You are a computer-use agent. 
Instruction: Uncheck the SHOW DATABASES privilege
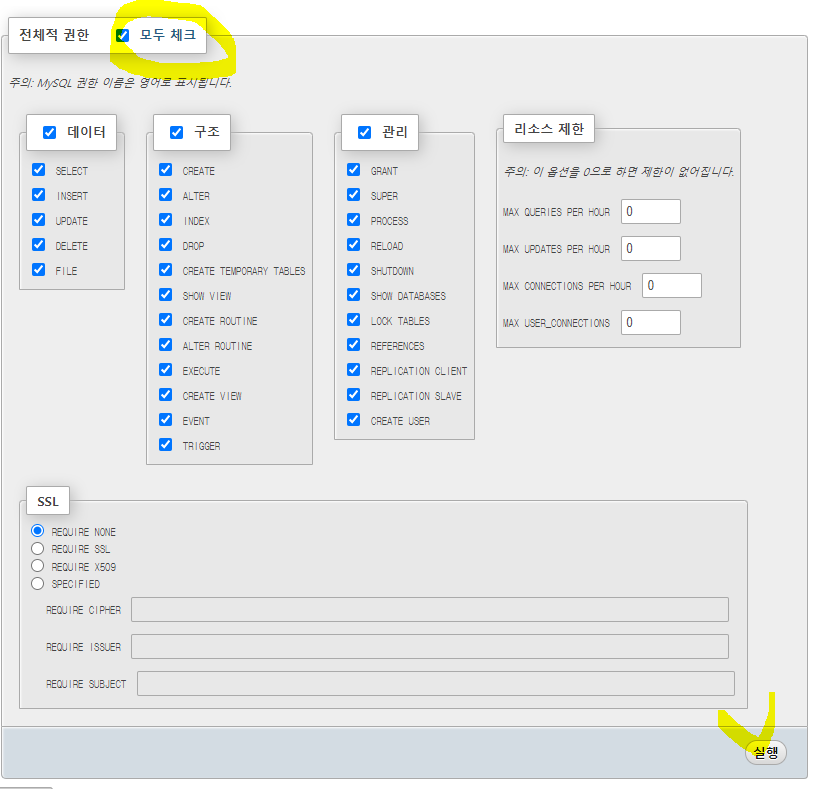pyautogui.click(x=354, y=294)
